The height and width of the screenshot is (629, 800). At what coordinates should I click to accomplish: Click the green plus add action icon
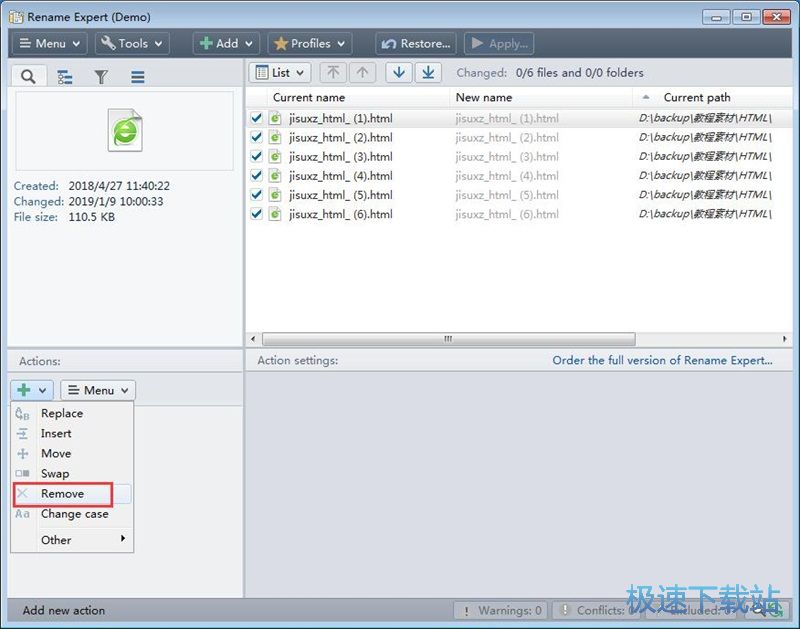24,390
